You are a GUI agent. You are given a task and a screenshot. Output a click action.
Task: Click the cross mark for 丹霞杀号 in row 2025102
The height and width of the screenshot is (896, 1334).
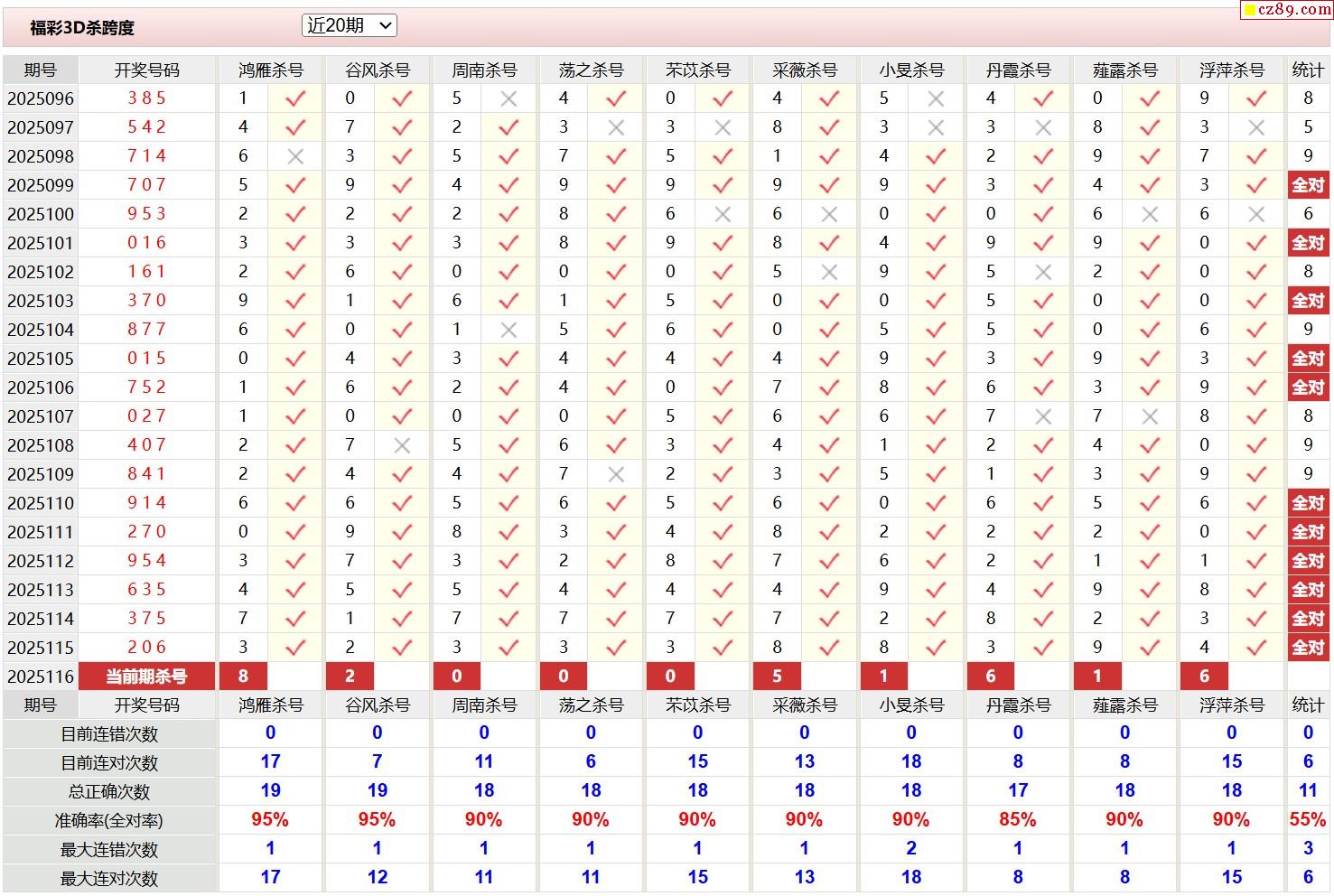pos(1043,272)
